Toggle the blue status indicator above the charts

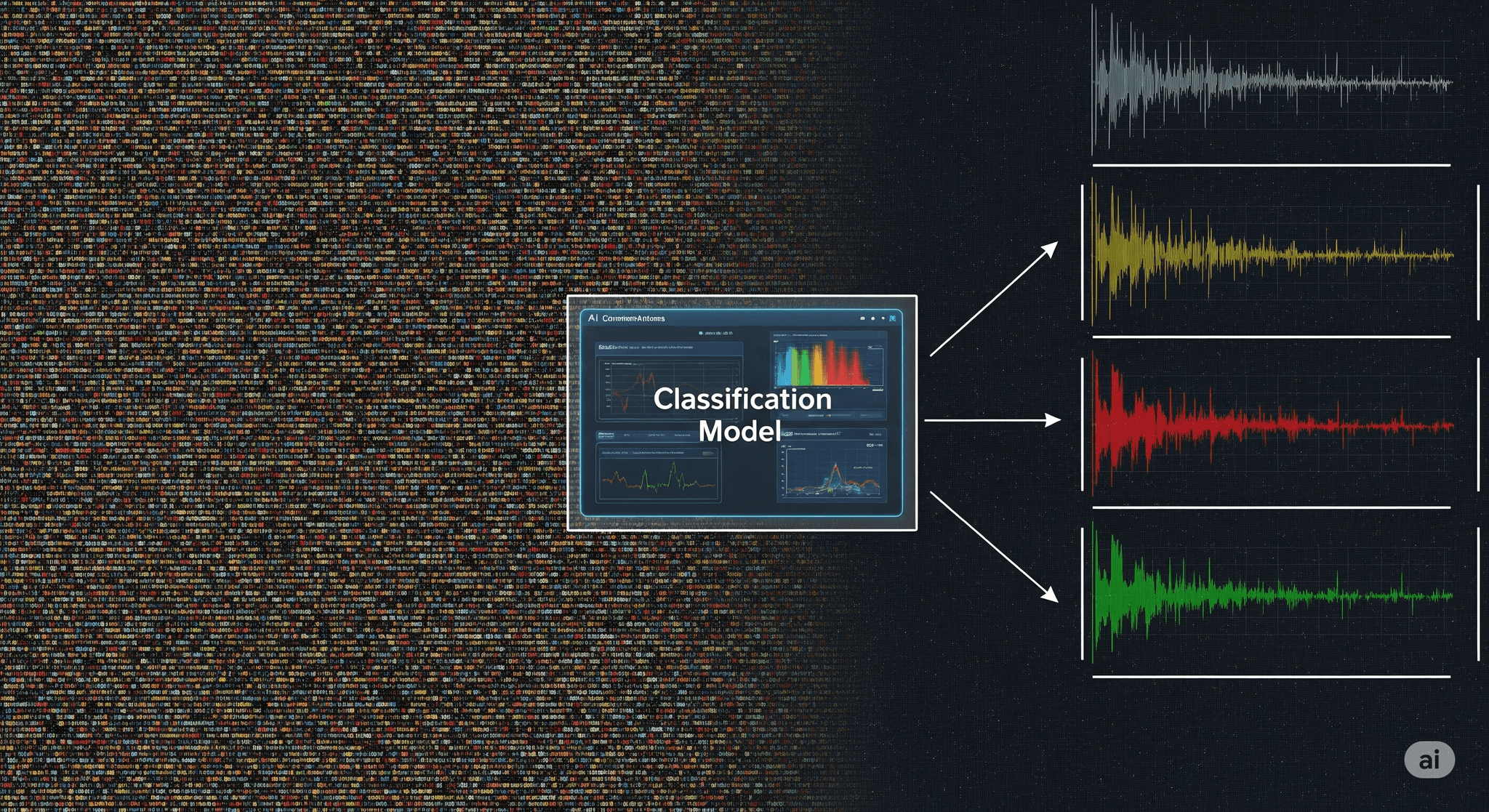pos(700,332)
